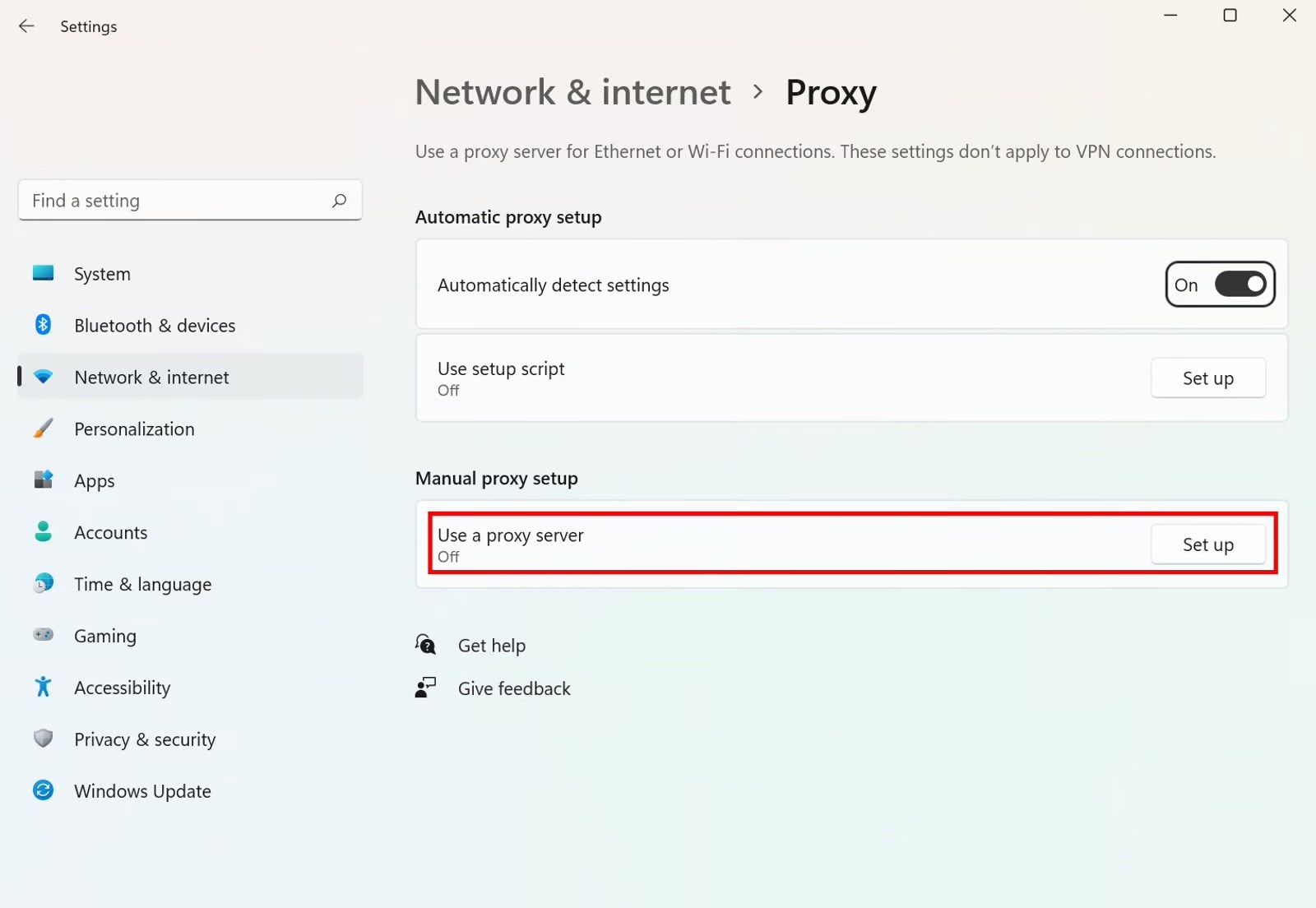Click the Windows Update sync icon
1316x908 pixels.
tap(43, 790)
